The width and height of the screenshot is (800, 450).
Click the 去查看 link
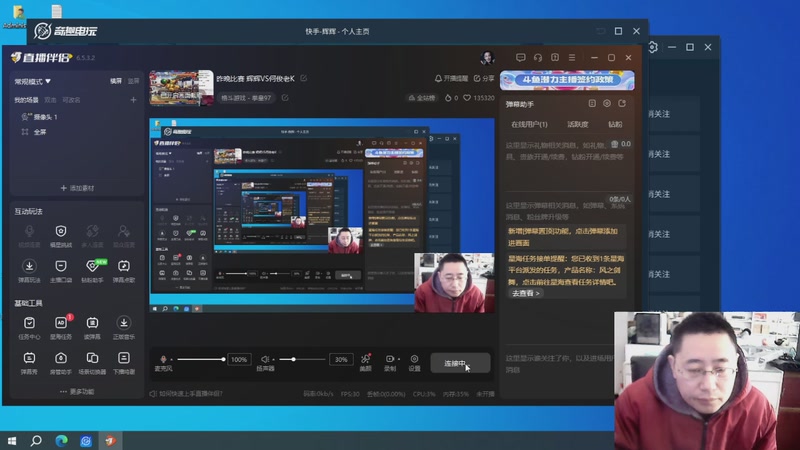point(525,293)
